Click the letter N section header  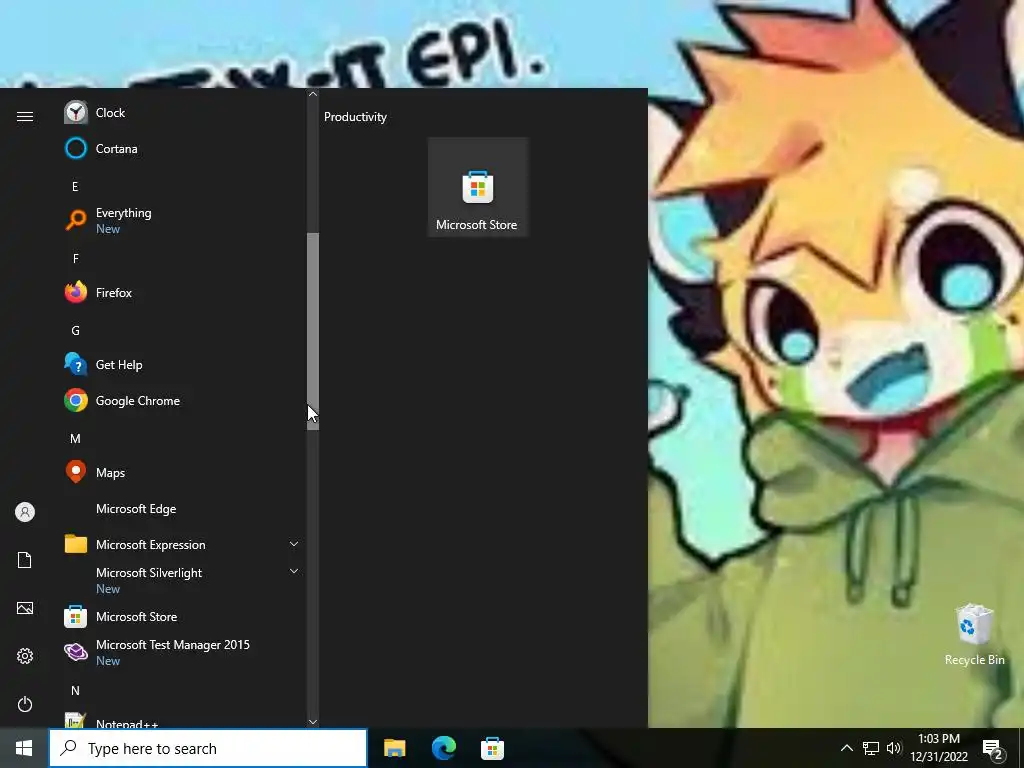click(x=75, y=690)
